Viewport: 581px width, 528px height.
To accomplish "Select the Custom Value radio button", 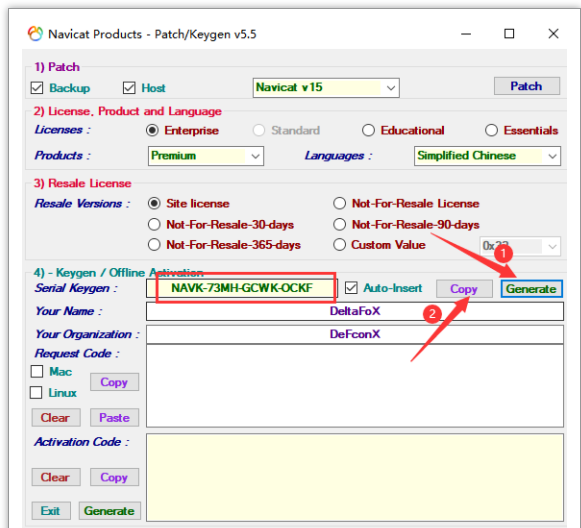I will click(x=339, y=245).
